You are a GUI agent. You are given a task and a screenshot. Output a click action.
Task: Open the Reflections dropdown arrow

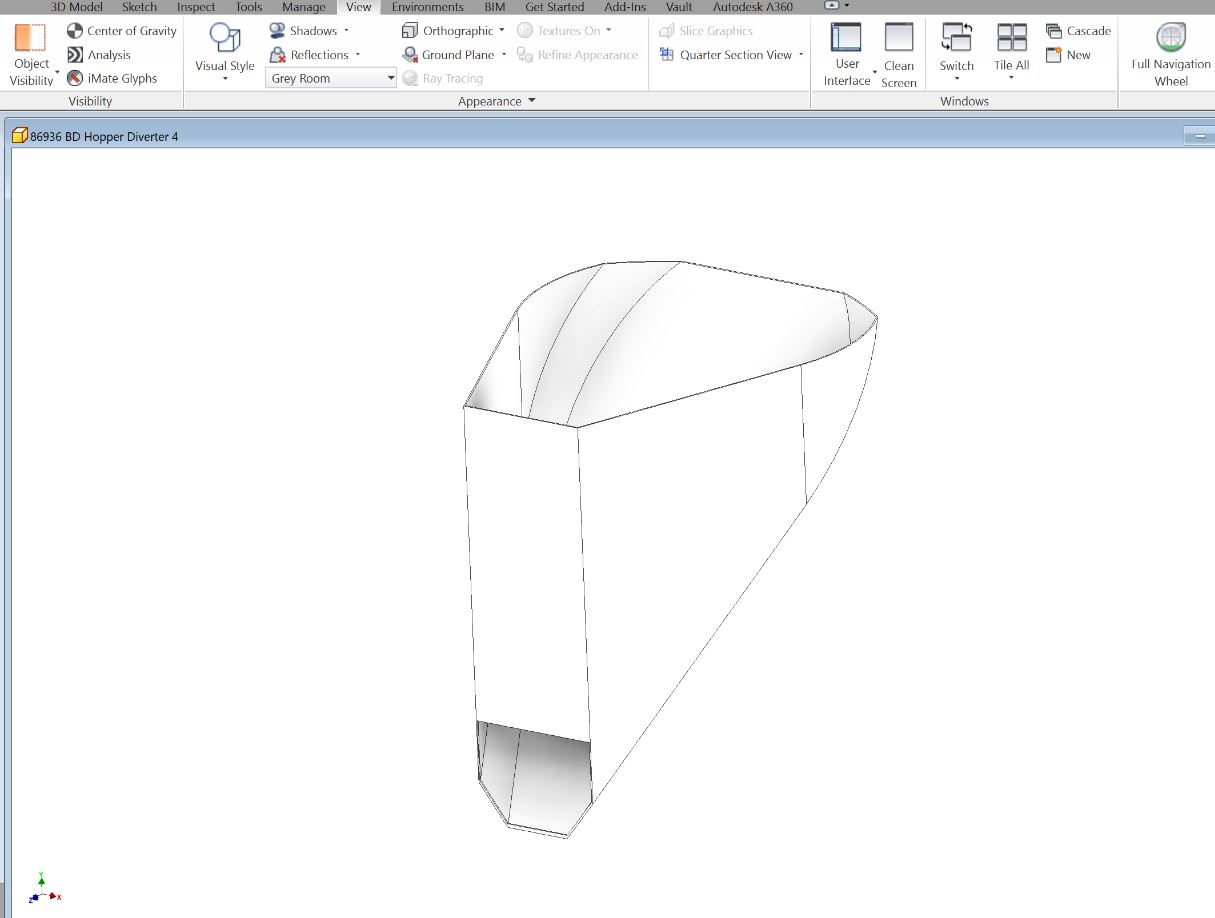click(358, 55)
